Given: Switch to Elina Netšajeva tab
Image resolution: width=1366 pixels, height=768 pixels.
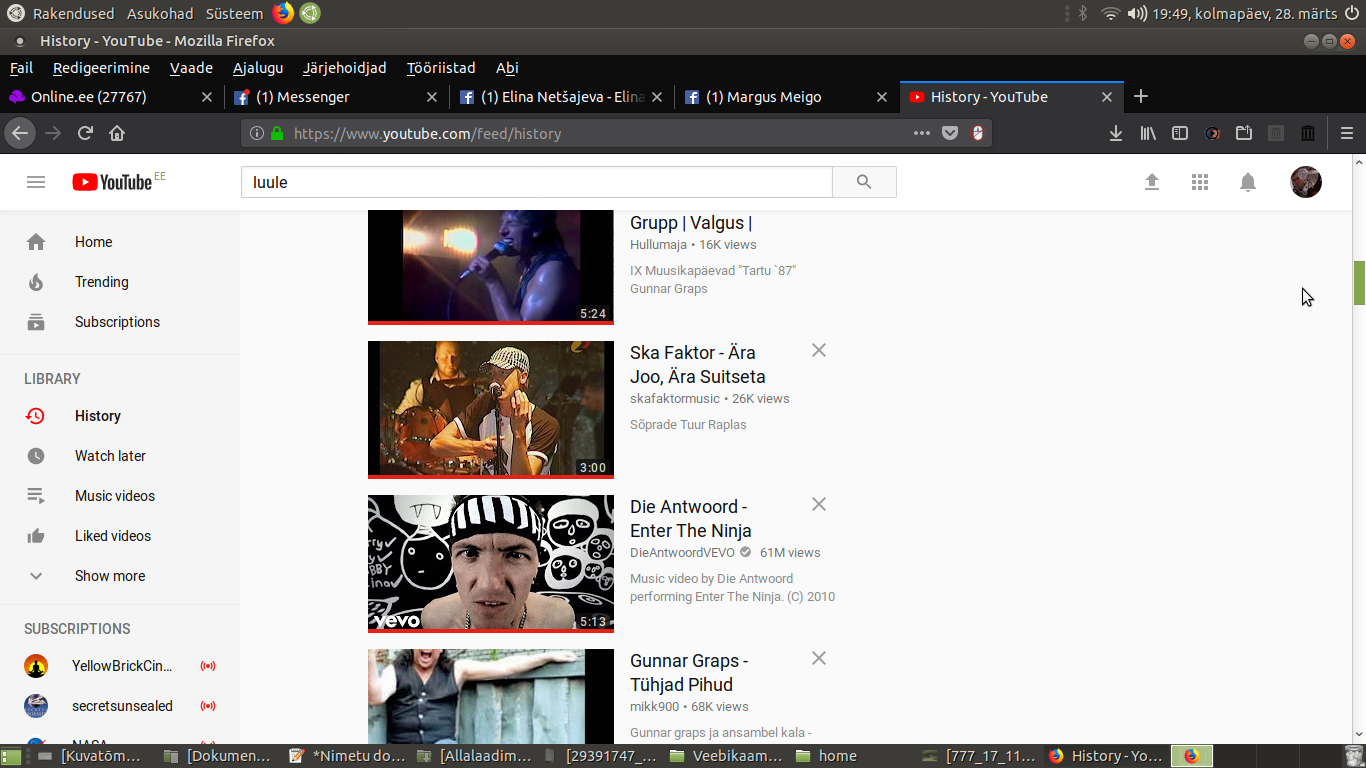Looking at the screenshot, I should coord(561,97).
